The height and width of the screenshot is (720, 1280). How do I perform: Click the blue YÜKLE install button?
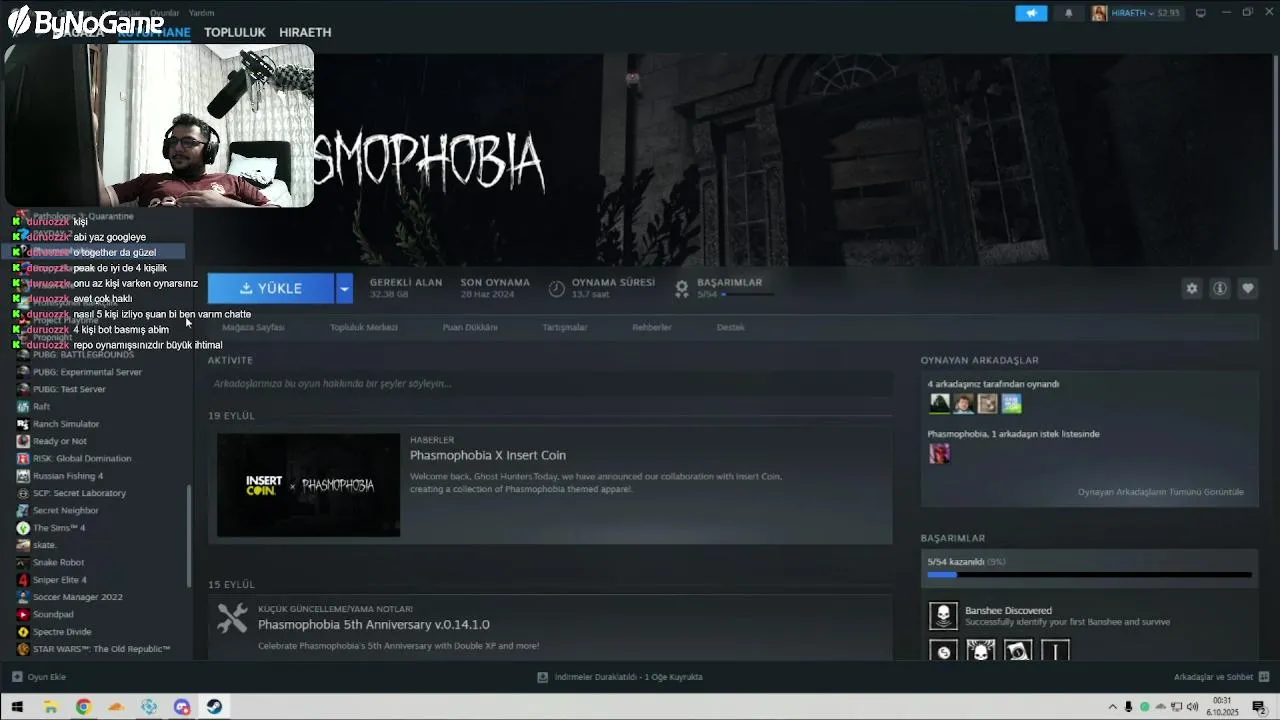(270, 288)
